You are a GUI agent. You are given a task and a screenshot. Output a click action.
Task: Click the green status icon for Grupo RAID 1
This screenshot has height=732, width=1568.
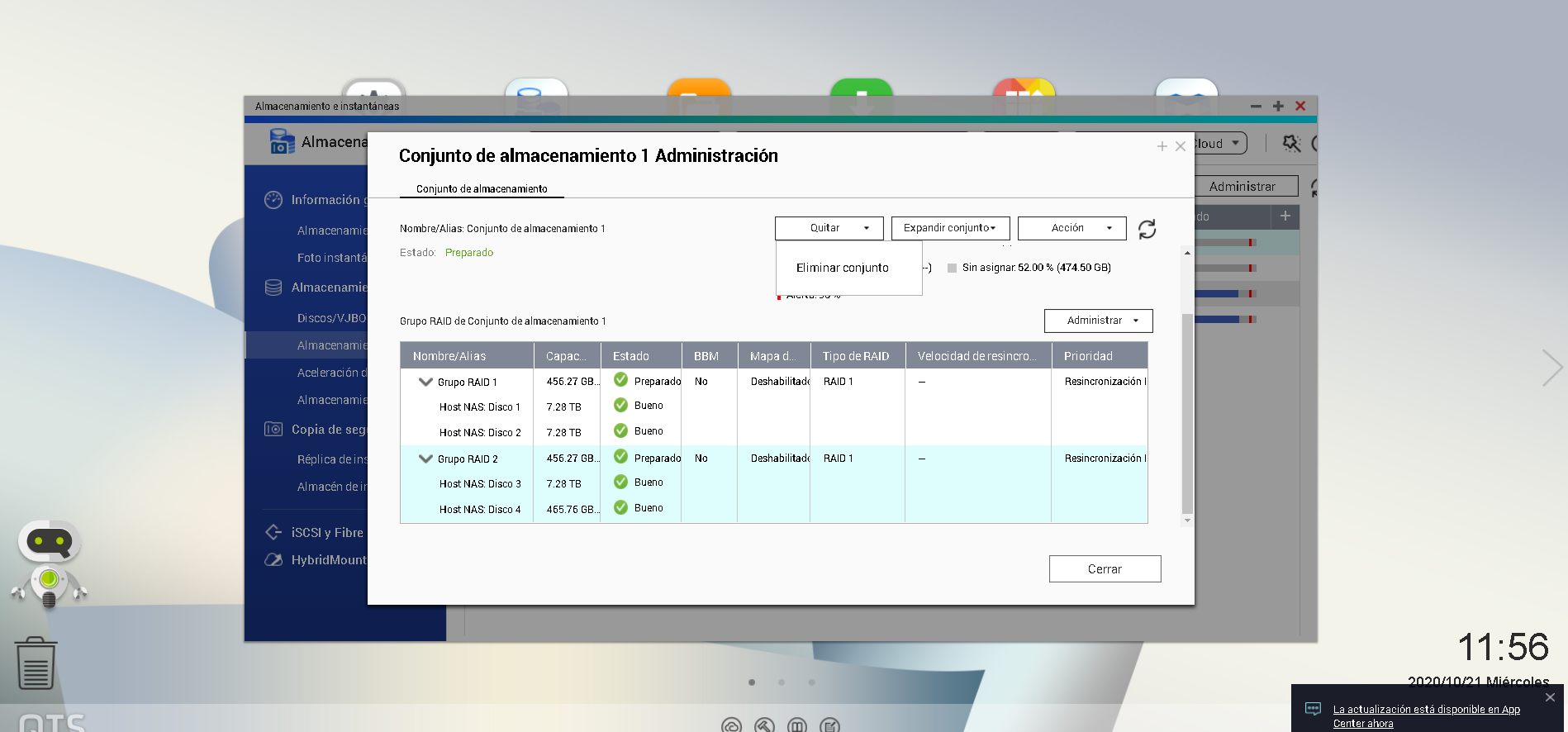[x=620, y=380]
